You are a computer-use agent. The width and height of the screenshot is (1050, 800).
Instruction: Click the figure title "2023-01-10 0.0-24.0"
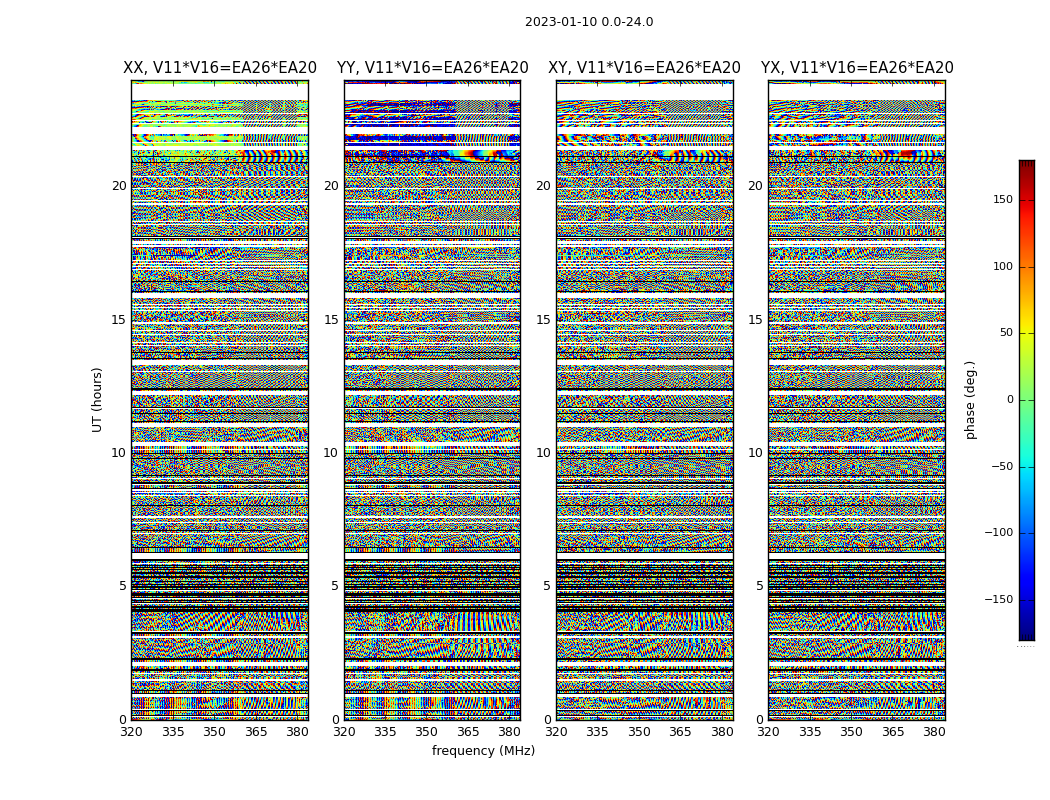[589, 22]
